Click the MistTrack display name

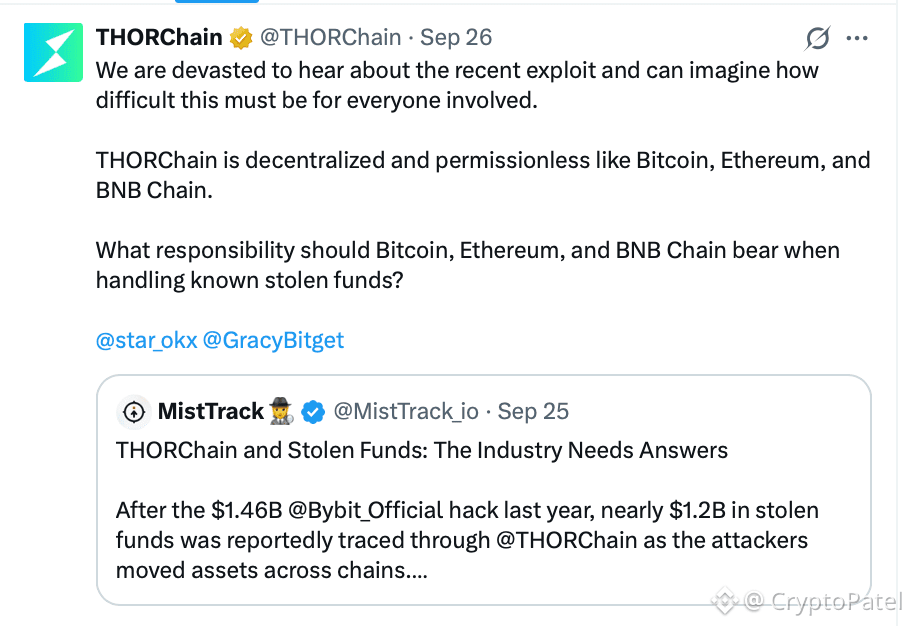[211, 411]
